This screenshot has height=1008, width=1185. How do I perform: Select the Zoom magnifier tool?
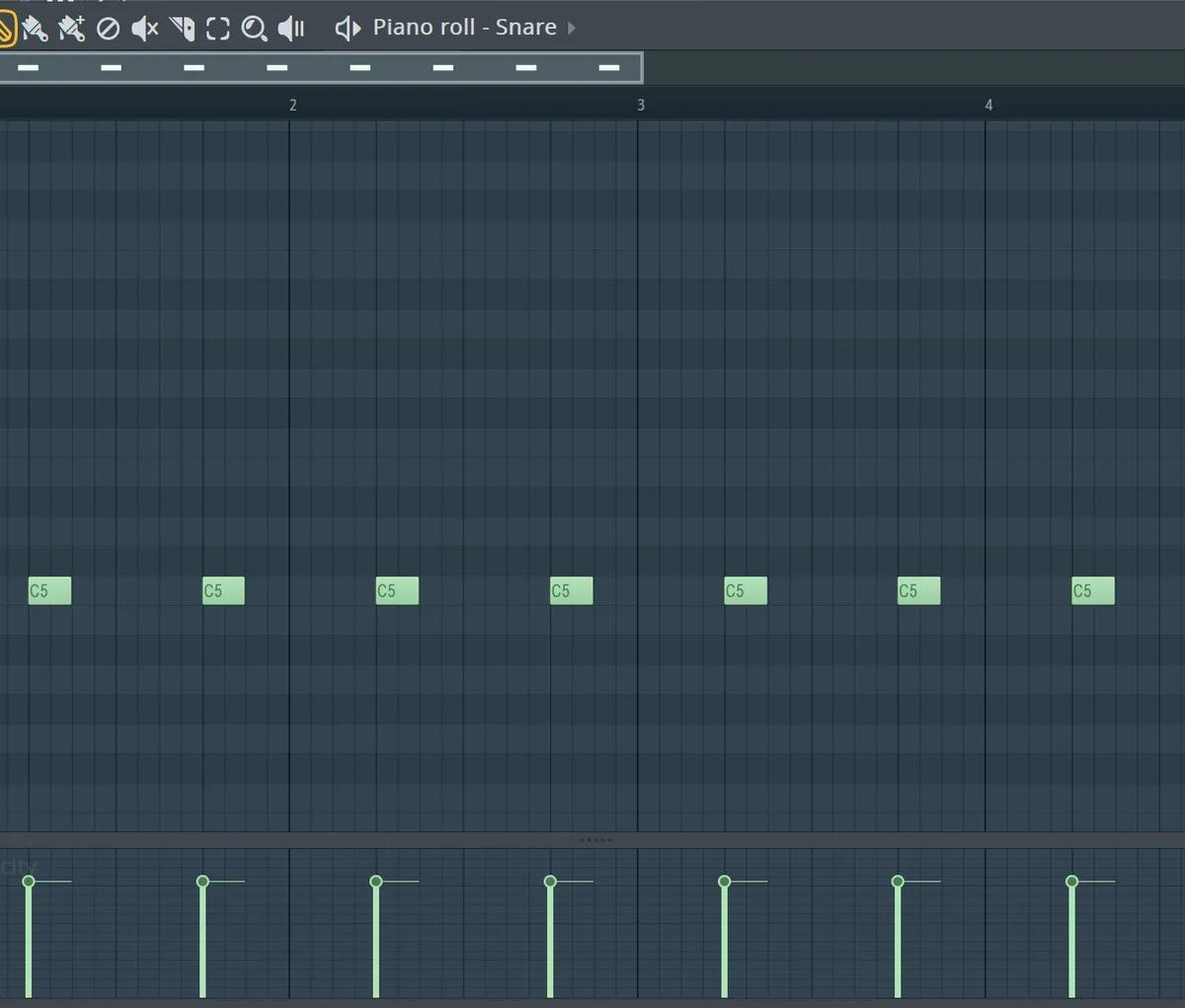click(254, 29)
